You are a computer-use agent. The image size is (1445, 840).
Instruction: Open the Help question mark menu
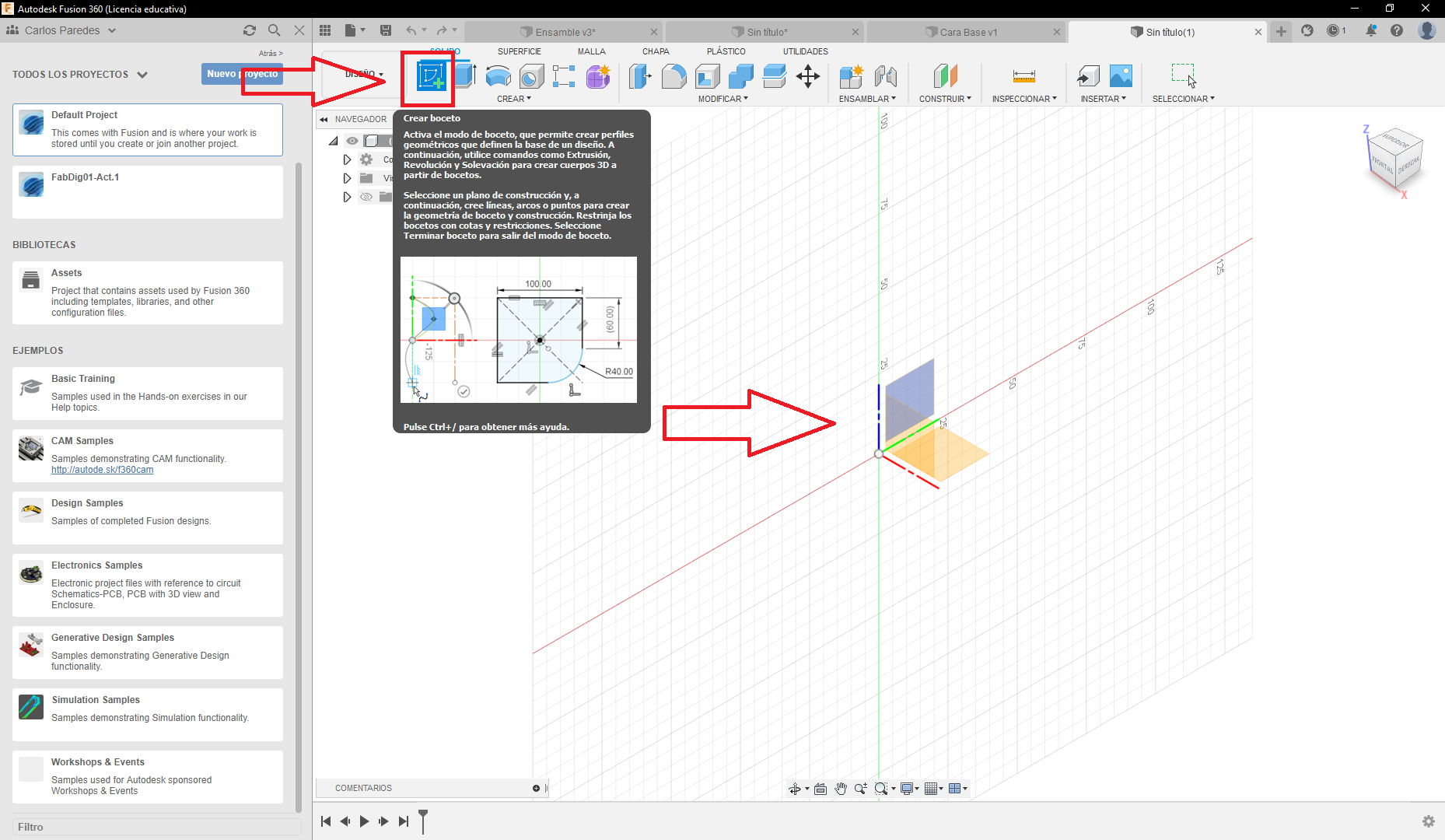[1397, 30]
